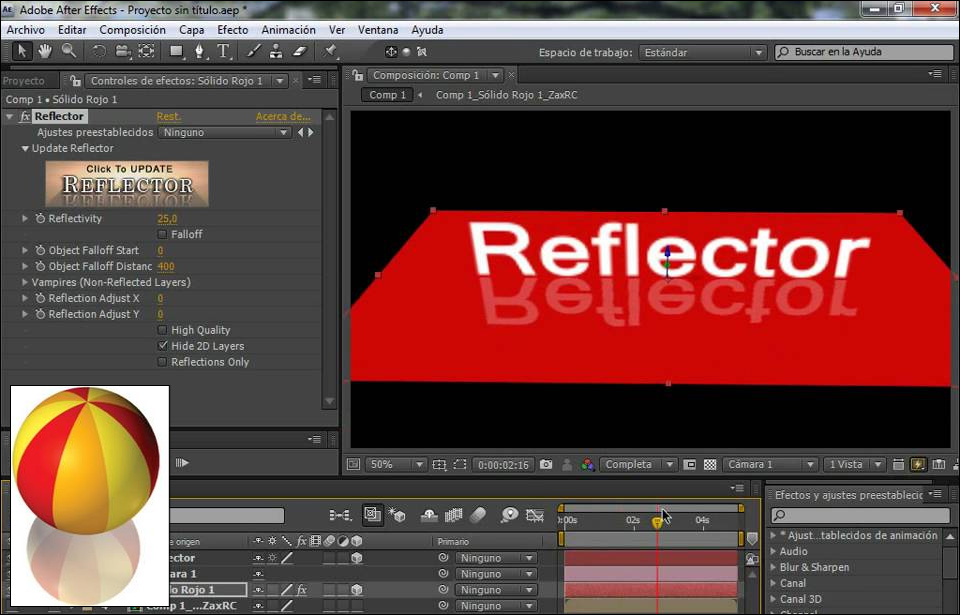Select the Horizontal Type tool
Image resolution: width=960 pixels, height=615 pixels.
(x=223, y=51)
